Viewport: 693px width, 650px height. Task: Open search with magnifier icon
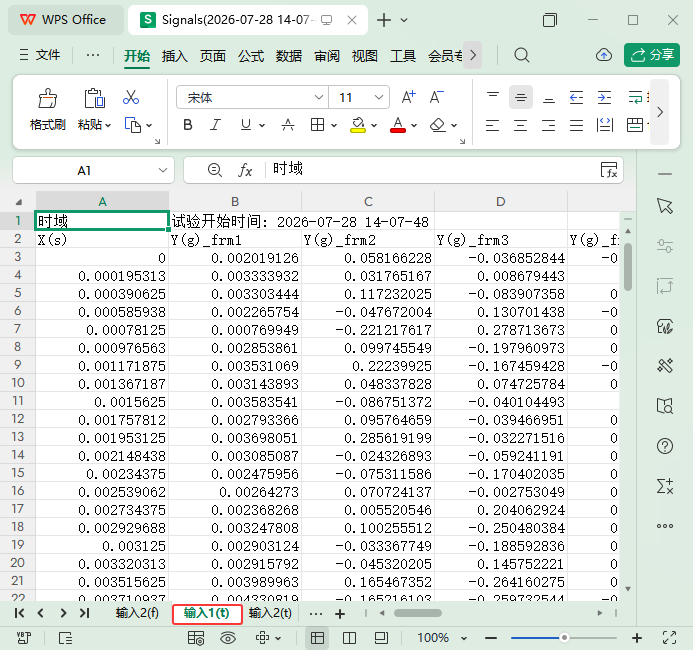pyautogui.click(x=522, y=55)
